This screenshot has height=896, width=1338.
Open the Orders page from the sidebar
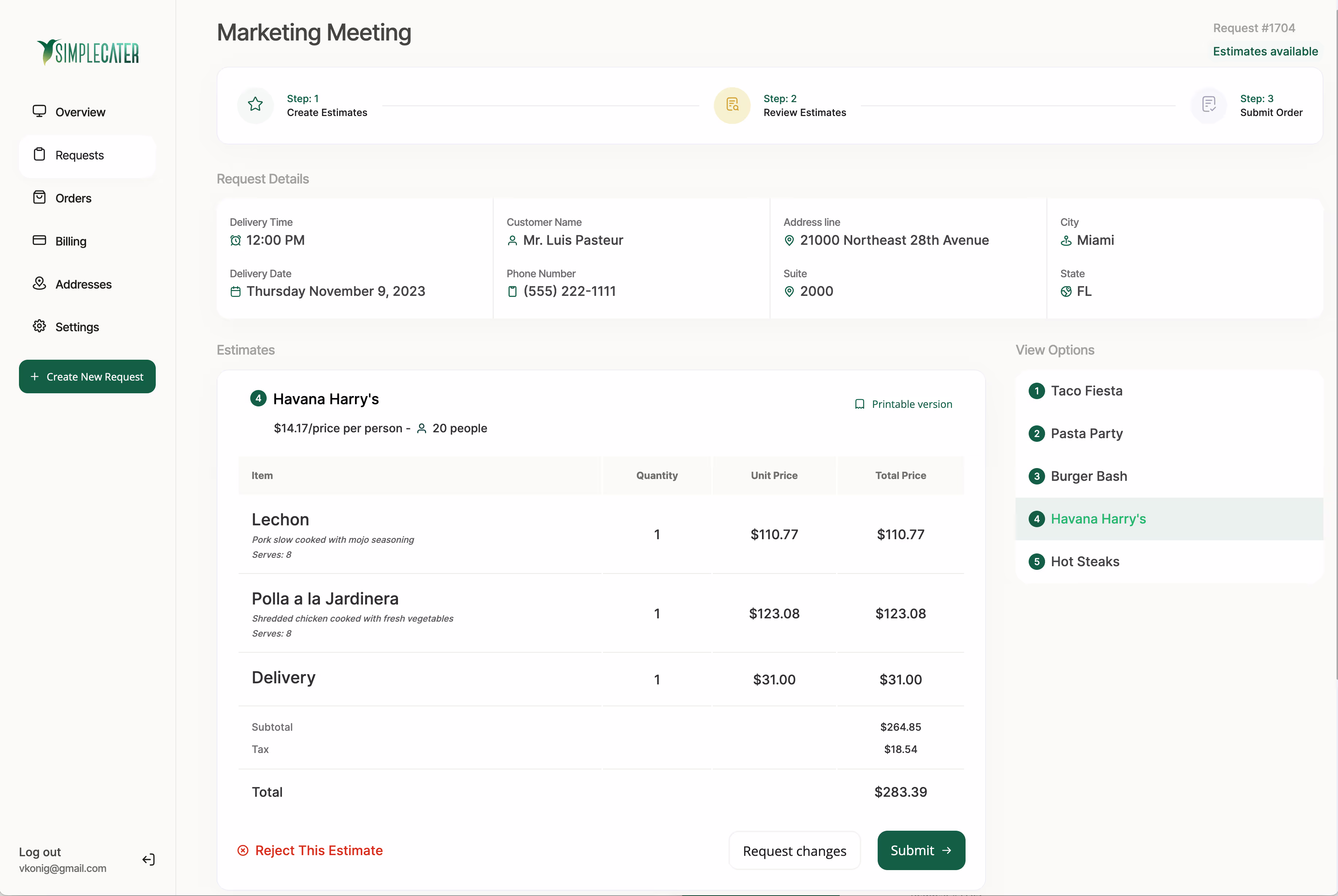(x=73, y=198)
